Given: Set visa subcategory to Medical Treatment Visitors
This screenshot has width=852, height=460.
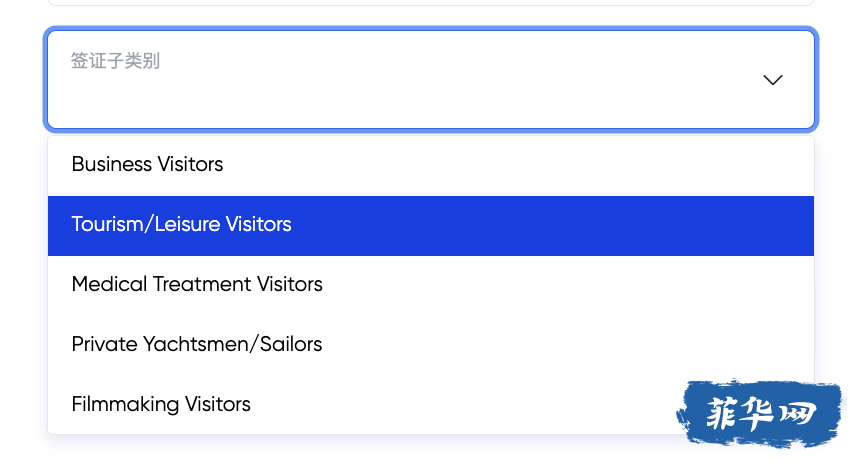Looking at the screenshot, I should tap(431, 285).
